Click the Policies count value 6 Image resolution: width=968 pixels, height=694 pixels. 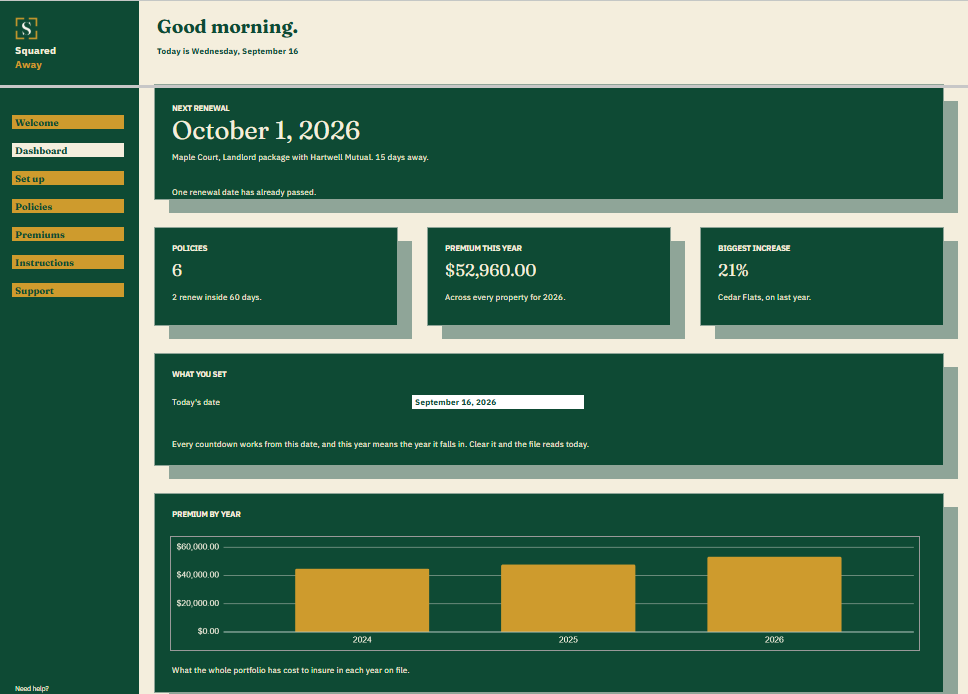coord(177,270)
